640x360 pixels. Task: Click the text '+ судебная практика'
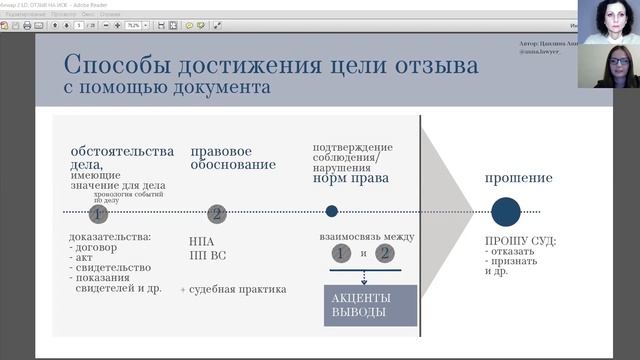point(233,289)
